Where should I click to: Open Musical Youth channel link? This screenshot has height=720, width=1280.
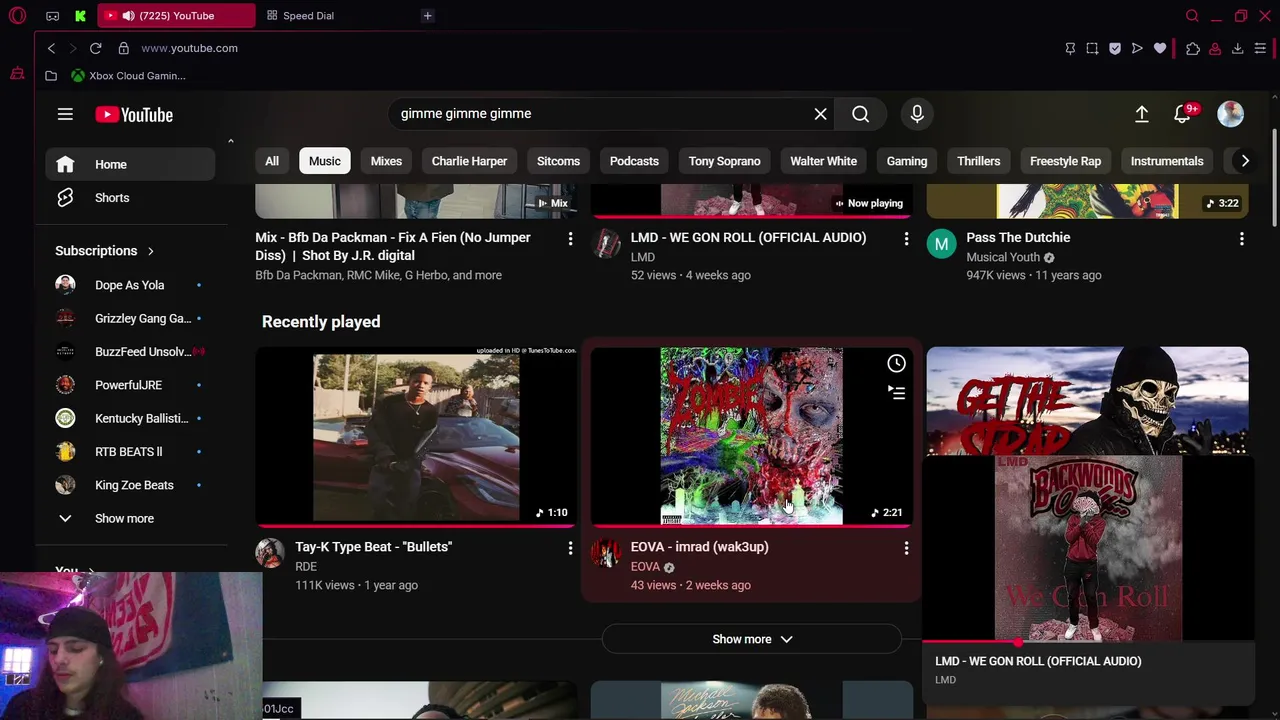tap(1003, 257)
